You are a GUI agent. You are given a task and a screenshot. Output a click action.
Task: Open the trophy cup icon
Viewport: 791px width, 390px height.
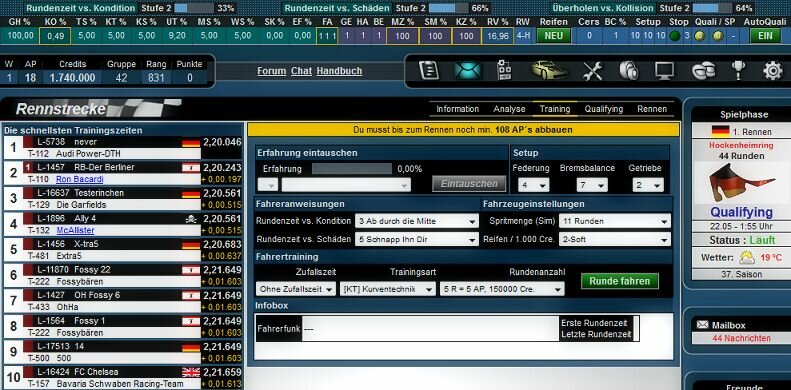pyautogui.click(x=738, y=71)
